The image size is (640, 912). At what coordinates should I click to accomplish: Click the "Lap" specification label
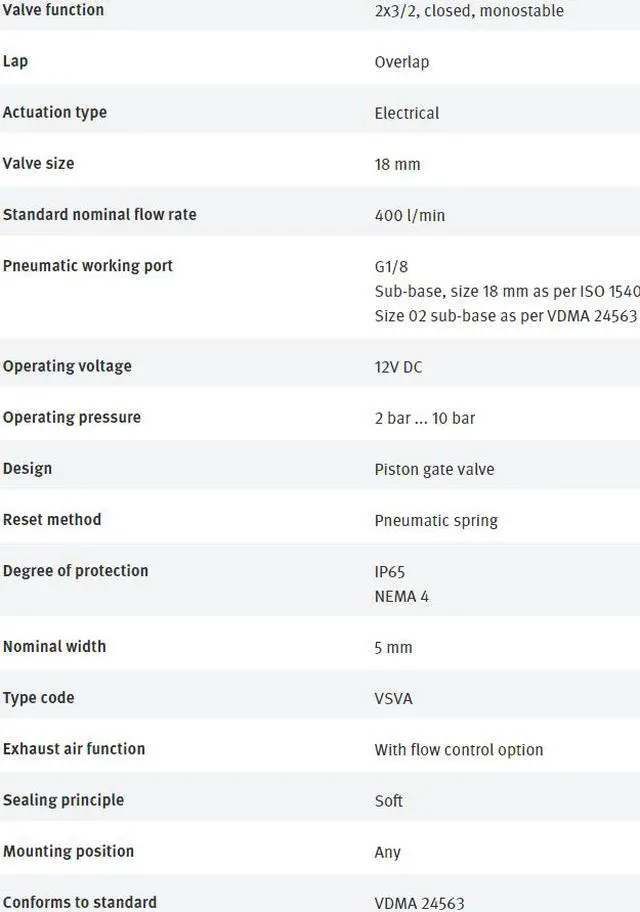click(x=16, y=61)
